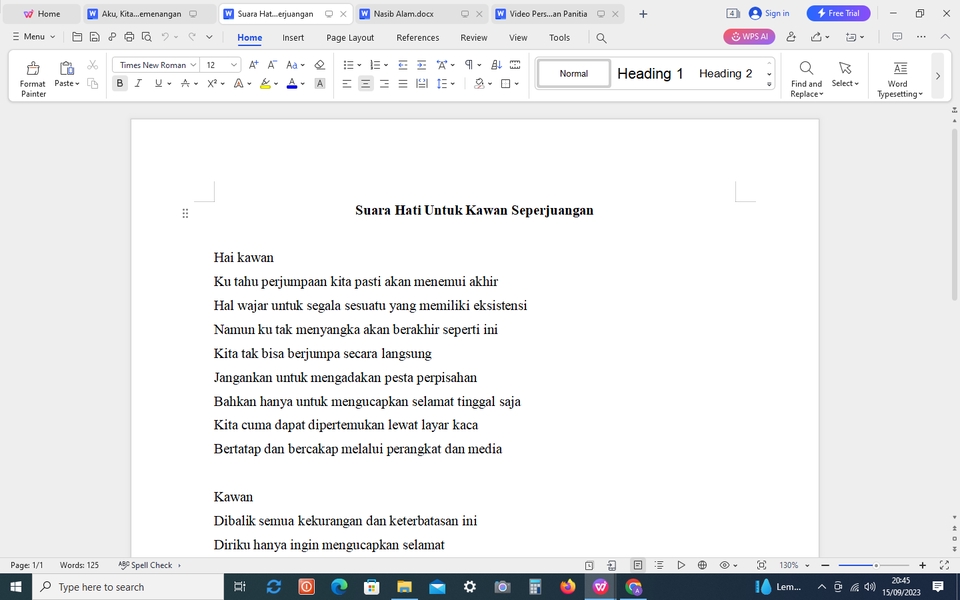960x600 pixels.
Task: Toggle Bold formatting
Action: 120,83
